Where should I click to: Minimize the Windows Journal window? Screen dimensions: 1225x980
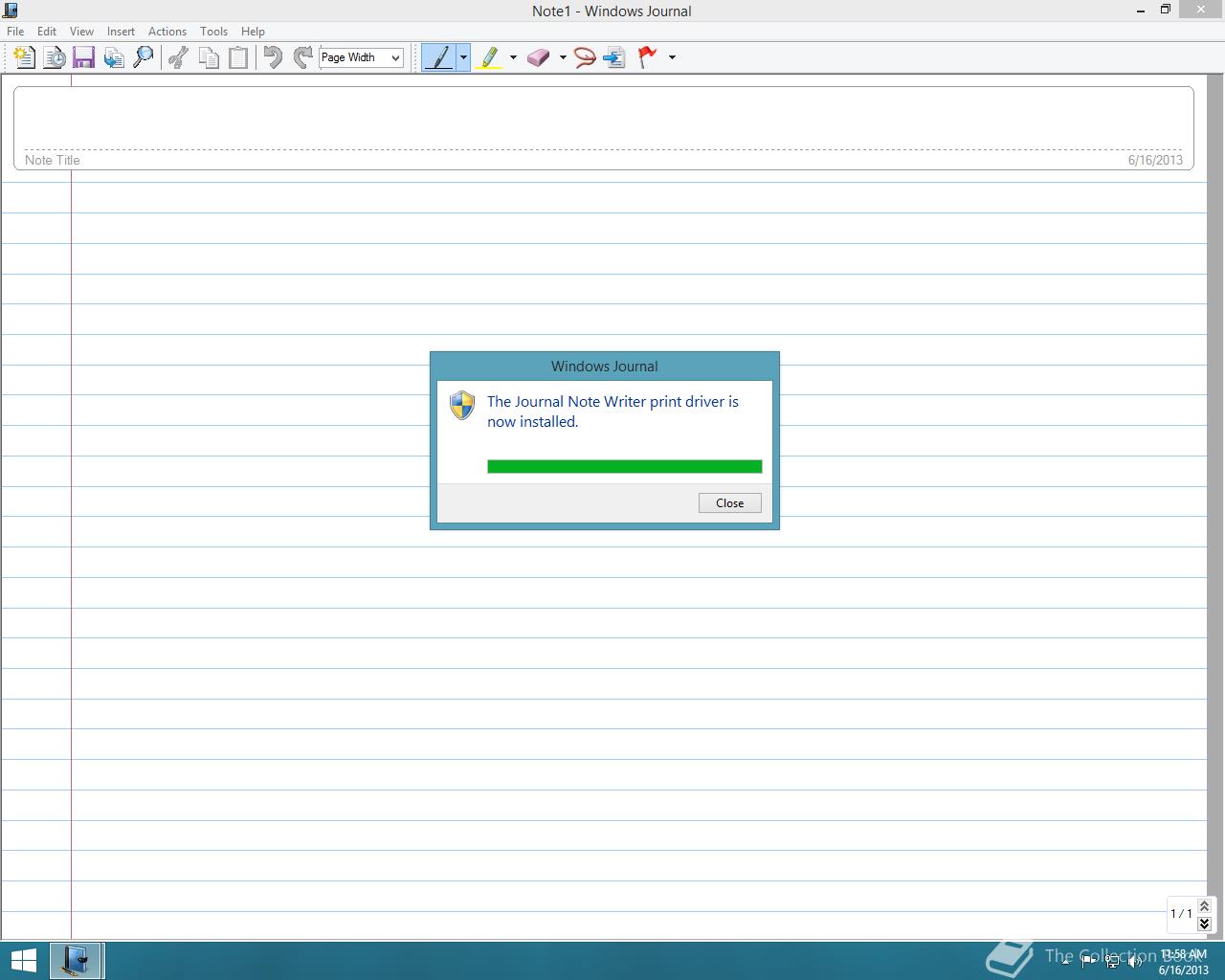[x=1141, y=10]
